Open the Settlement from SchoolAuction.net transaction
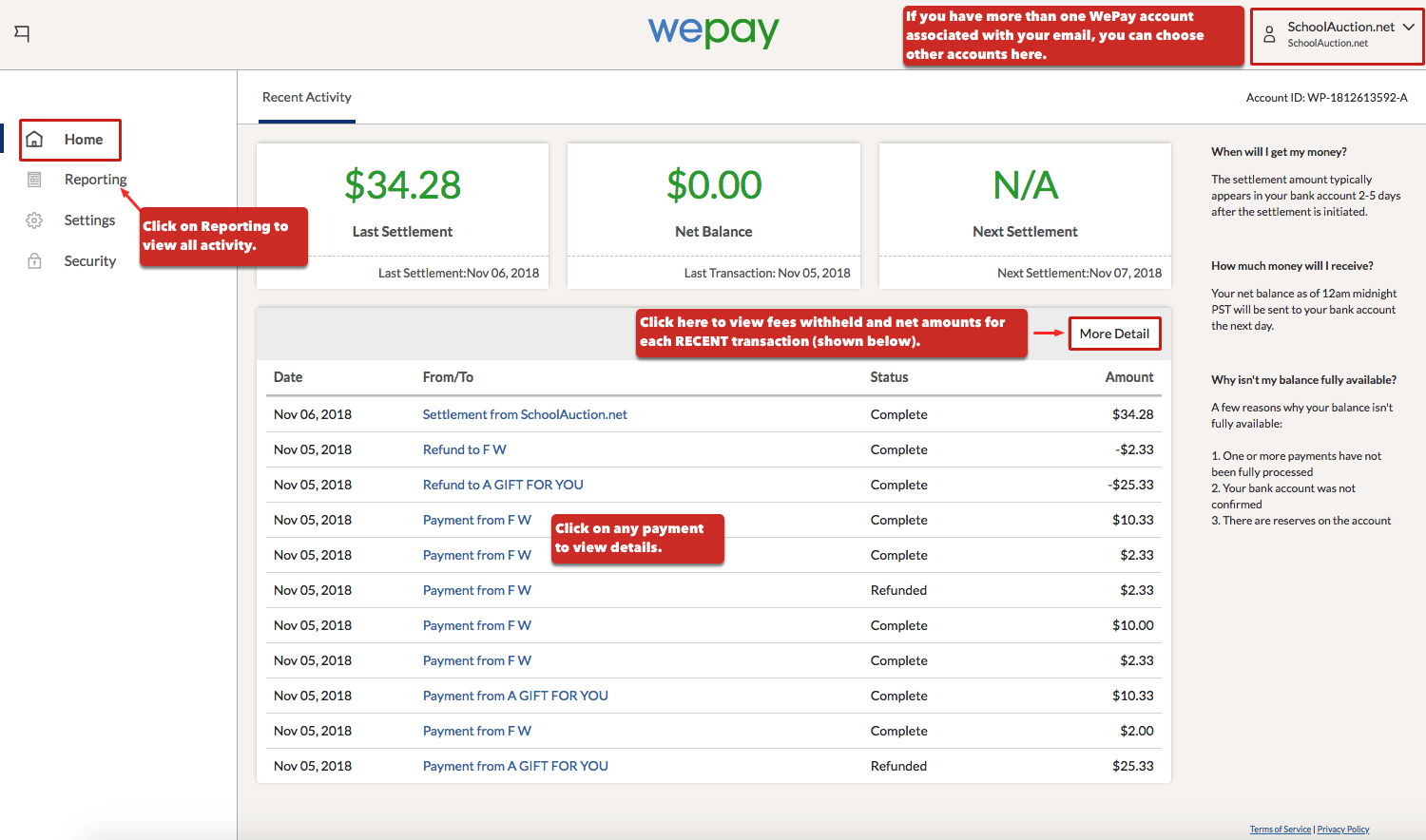Screen dimensions: 1426x840 525,414
